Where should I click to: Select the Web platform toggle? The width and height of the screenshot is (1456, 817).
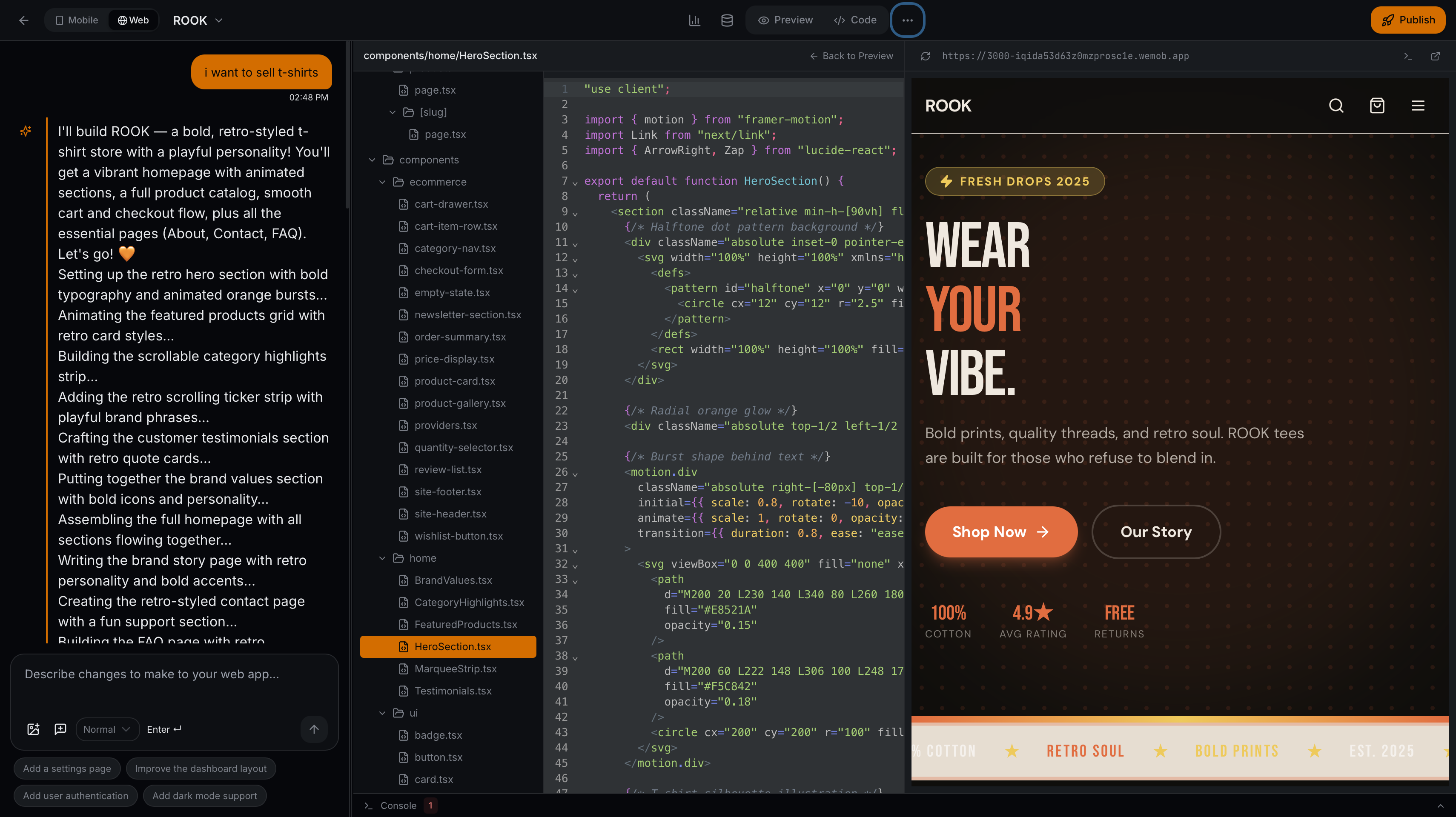133,20
